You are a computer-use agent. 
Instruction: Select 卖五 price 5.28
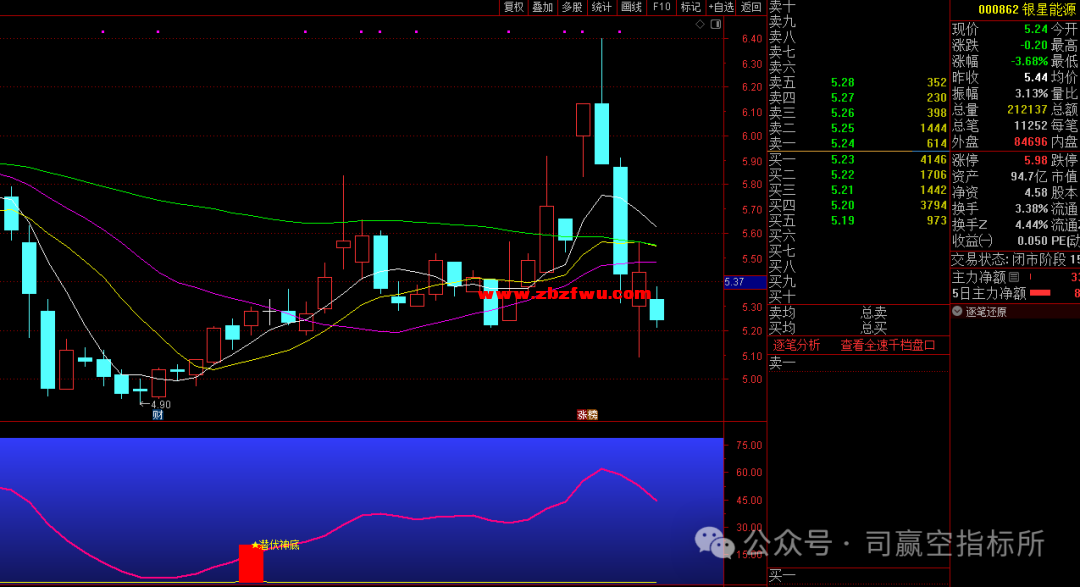(842, 83)
